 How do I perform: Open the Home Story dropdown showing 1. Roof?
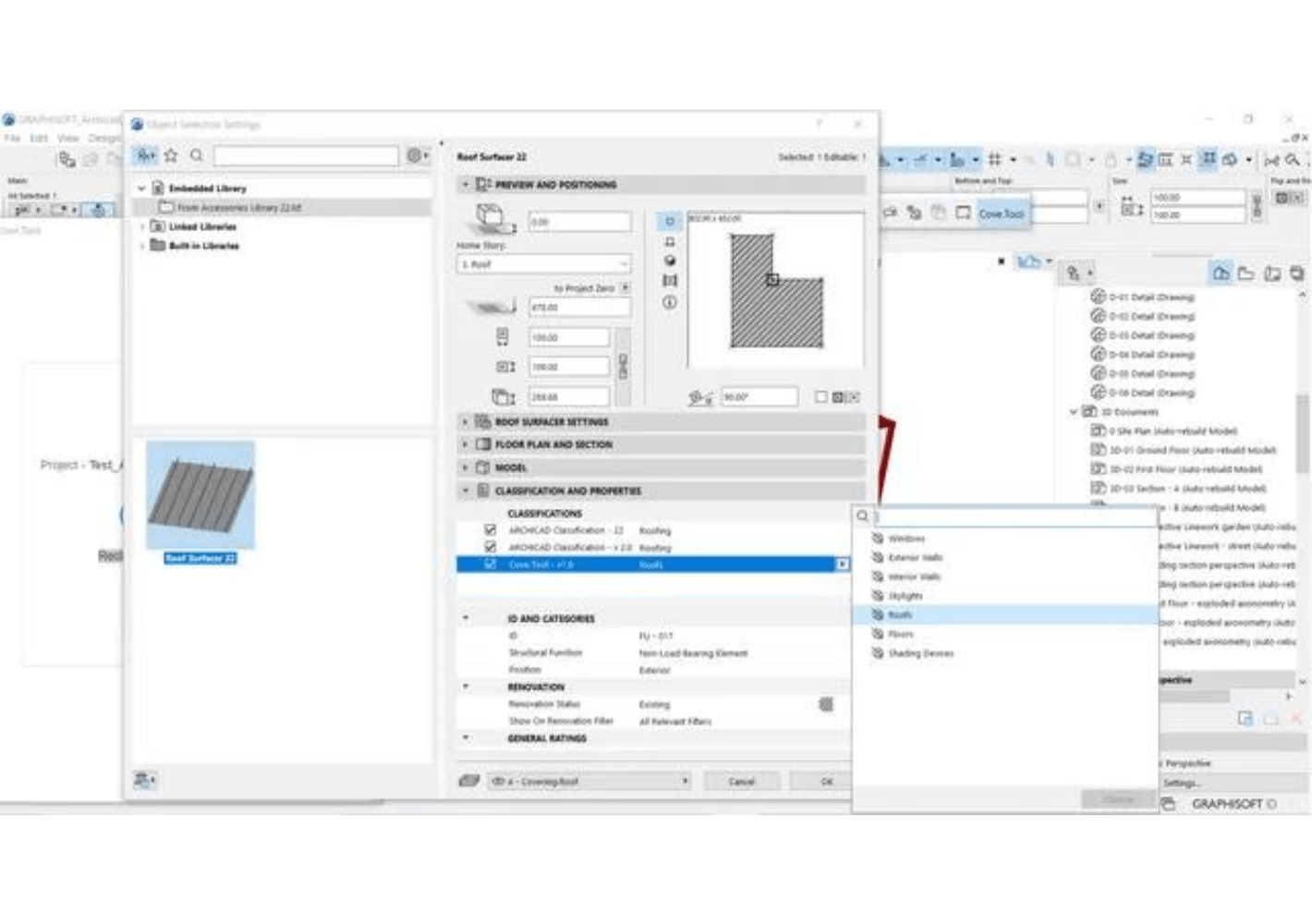[545, 263]
